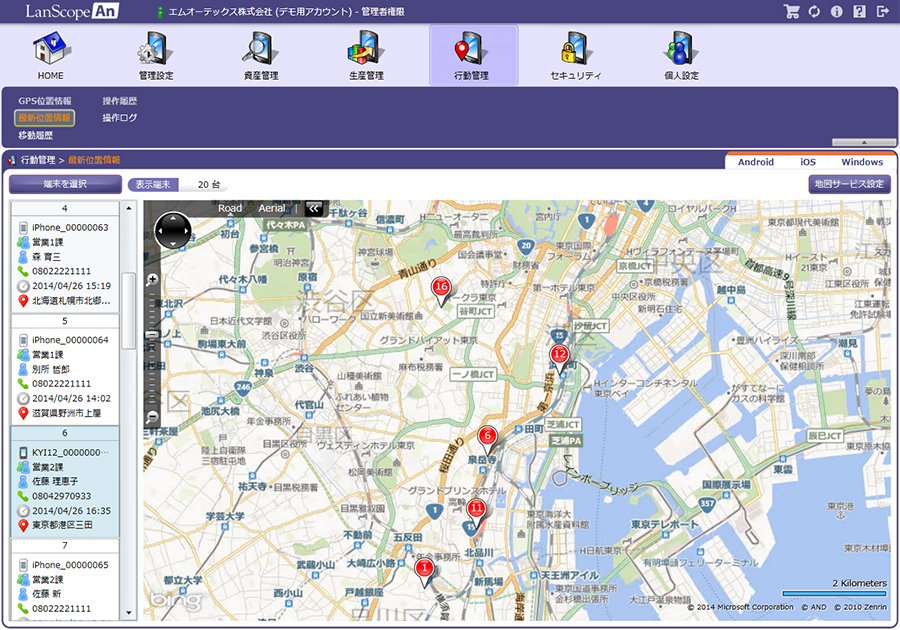Click the user name 佐藤 理恵子
900x630 pixels.
tap(55, 481)
